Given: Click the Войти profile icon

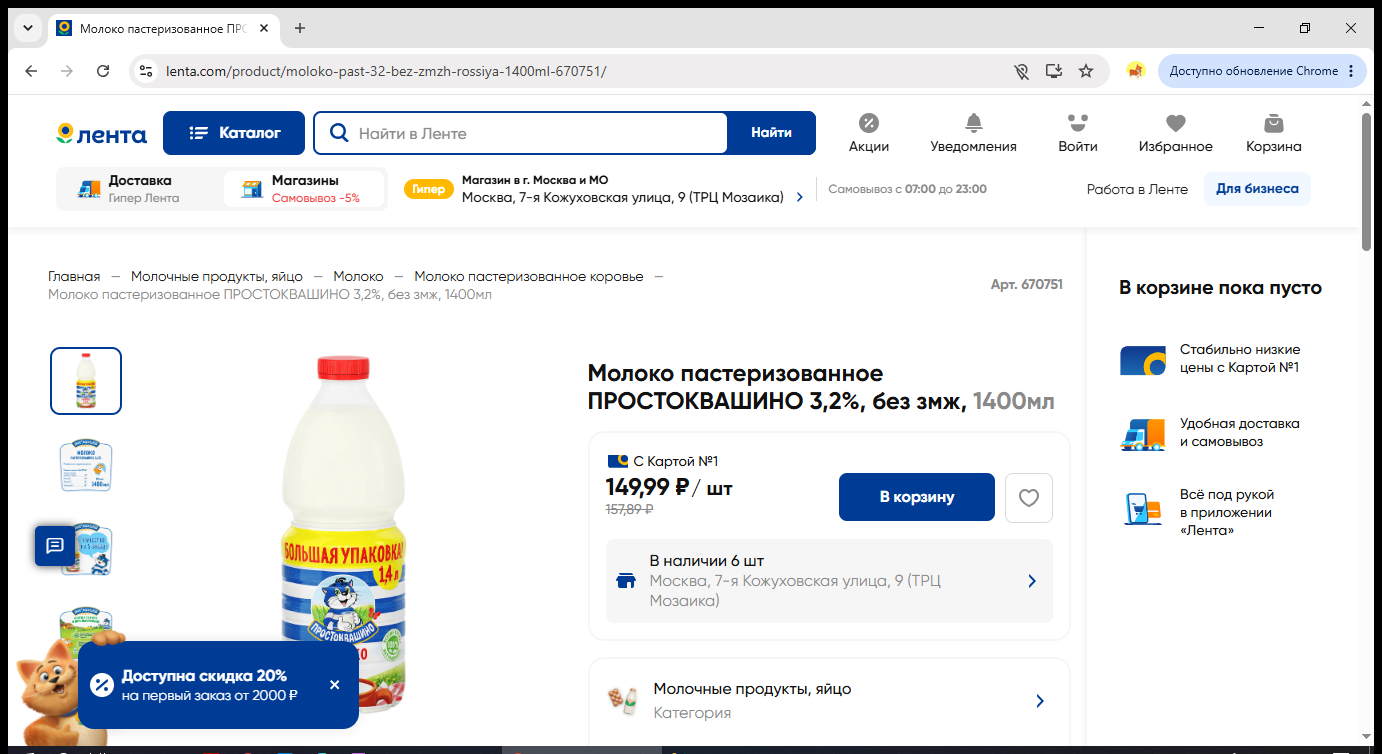Looking at the screenshot, I should [1077, 123].
